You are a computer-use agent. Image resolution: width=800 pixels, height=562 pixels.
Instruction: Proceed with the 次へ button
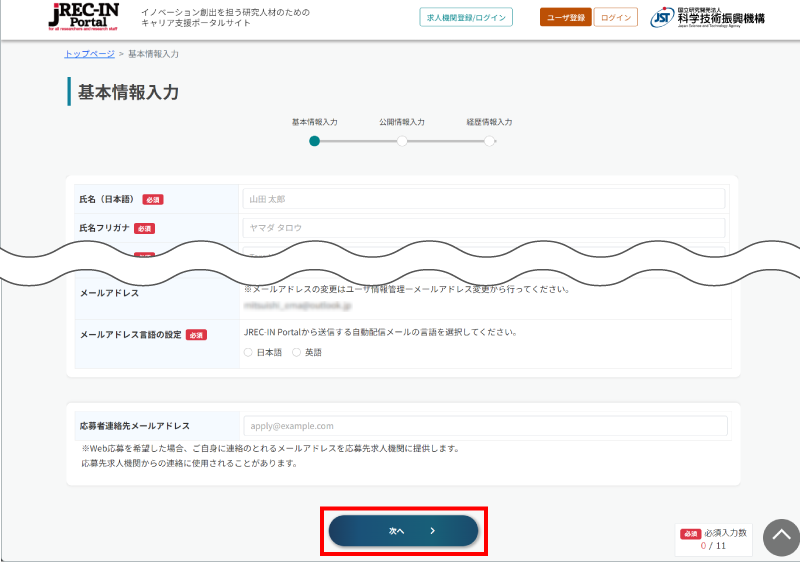pos(403,531)
